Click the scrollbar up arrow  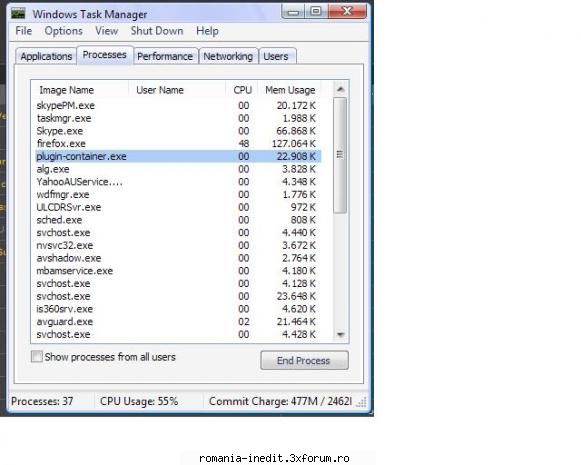340,89
